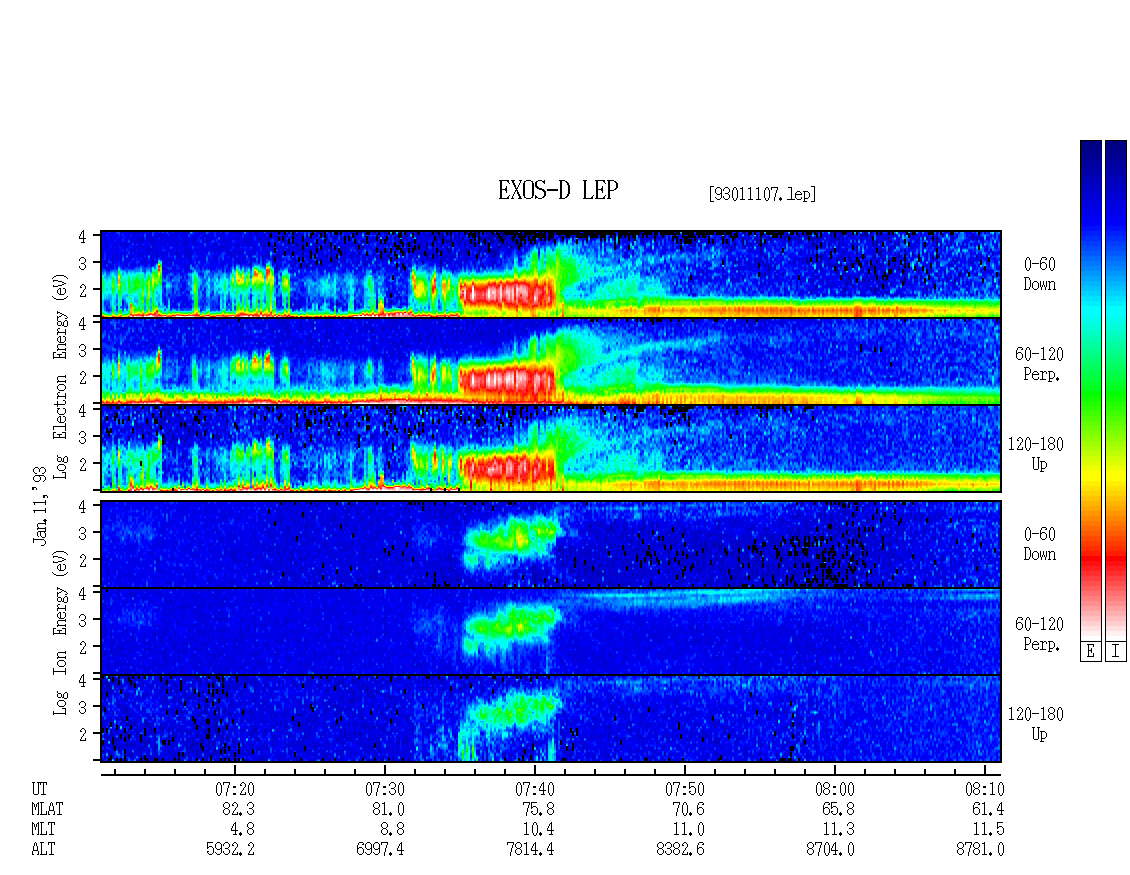Click the EXOS-D LEP plot title
Viewport: 1130px width, 875px height.
[558, 191]
